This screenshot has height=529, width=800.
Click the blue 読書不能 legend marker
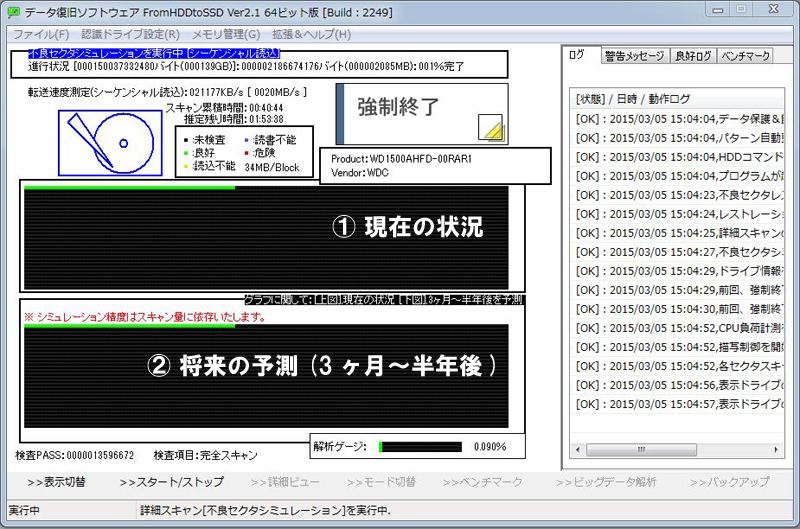247,139
